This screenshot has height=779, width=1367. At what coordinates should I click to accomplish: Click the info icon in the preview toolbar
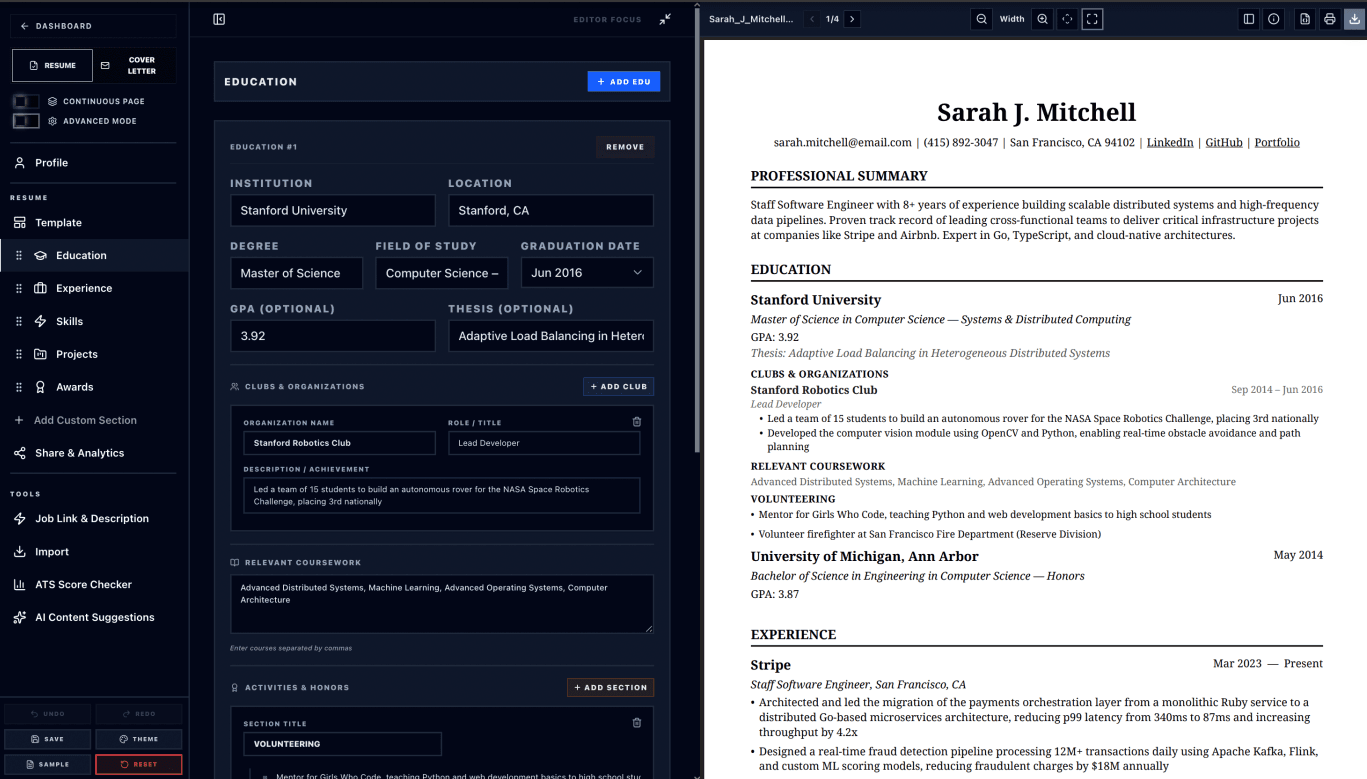(1273, 18)
